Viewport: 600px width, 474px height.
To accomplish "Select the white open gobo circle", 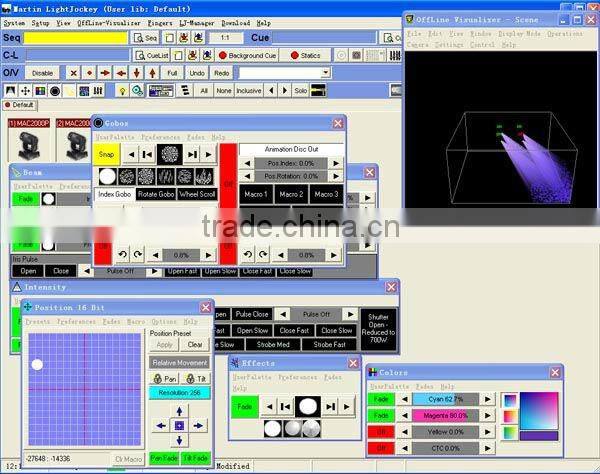I will 106,176.
